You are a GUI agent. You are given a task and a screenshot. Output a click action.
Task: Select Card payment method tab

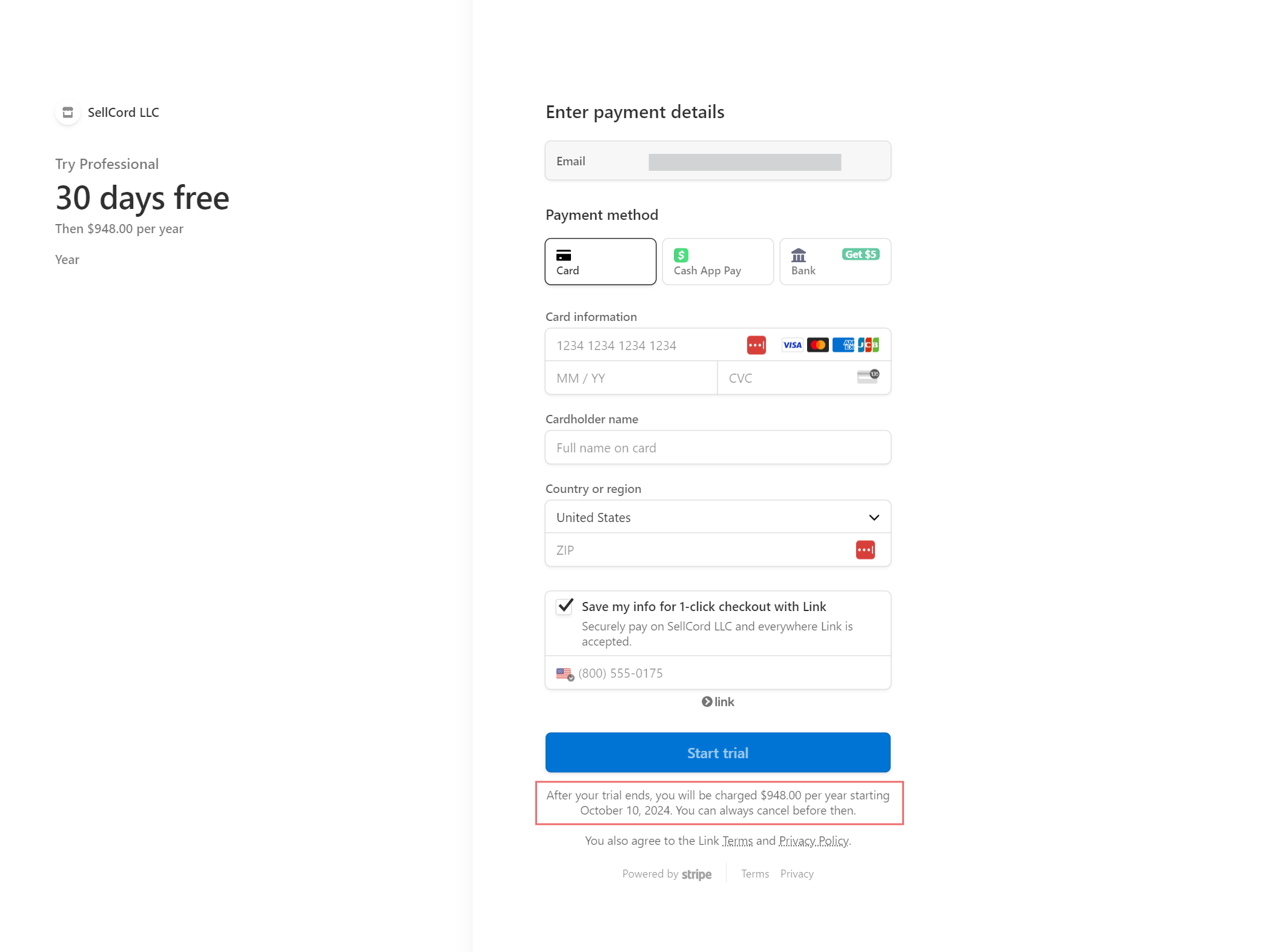[x=600, y=262]
